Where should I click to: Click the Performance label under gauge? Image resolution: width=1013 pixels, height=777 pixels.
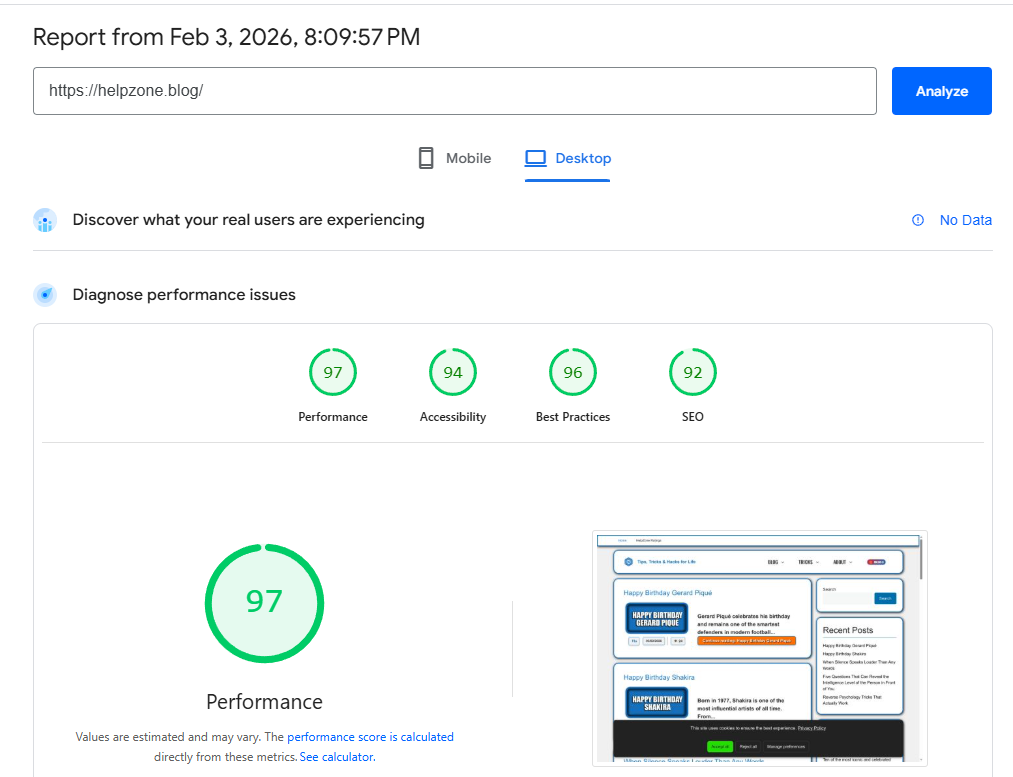(x=333, y=417)
